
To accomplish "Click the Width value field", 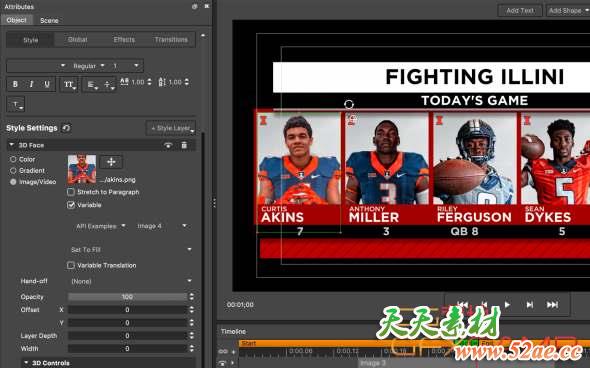I will coord(127,348).
